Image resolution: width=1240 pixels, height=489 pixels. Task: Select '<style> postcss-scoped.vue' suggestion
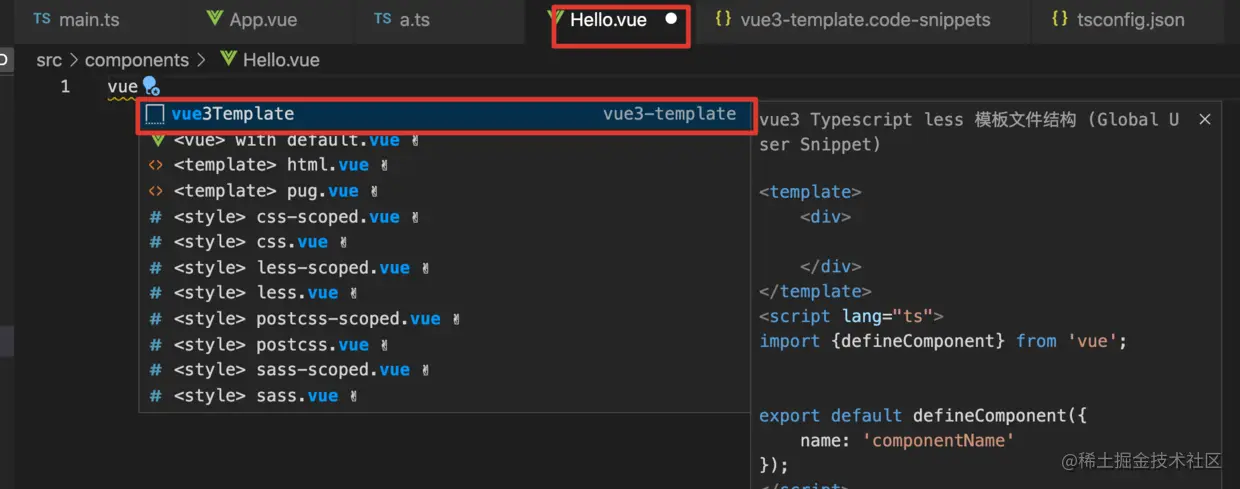click(444, 319)
